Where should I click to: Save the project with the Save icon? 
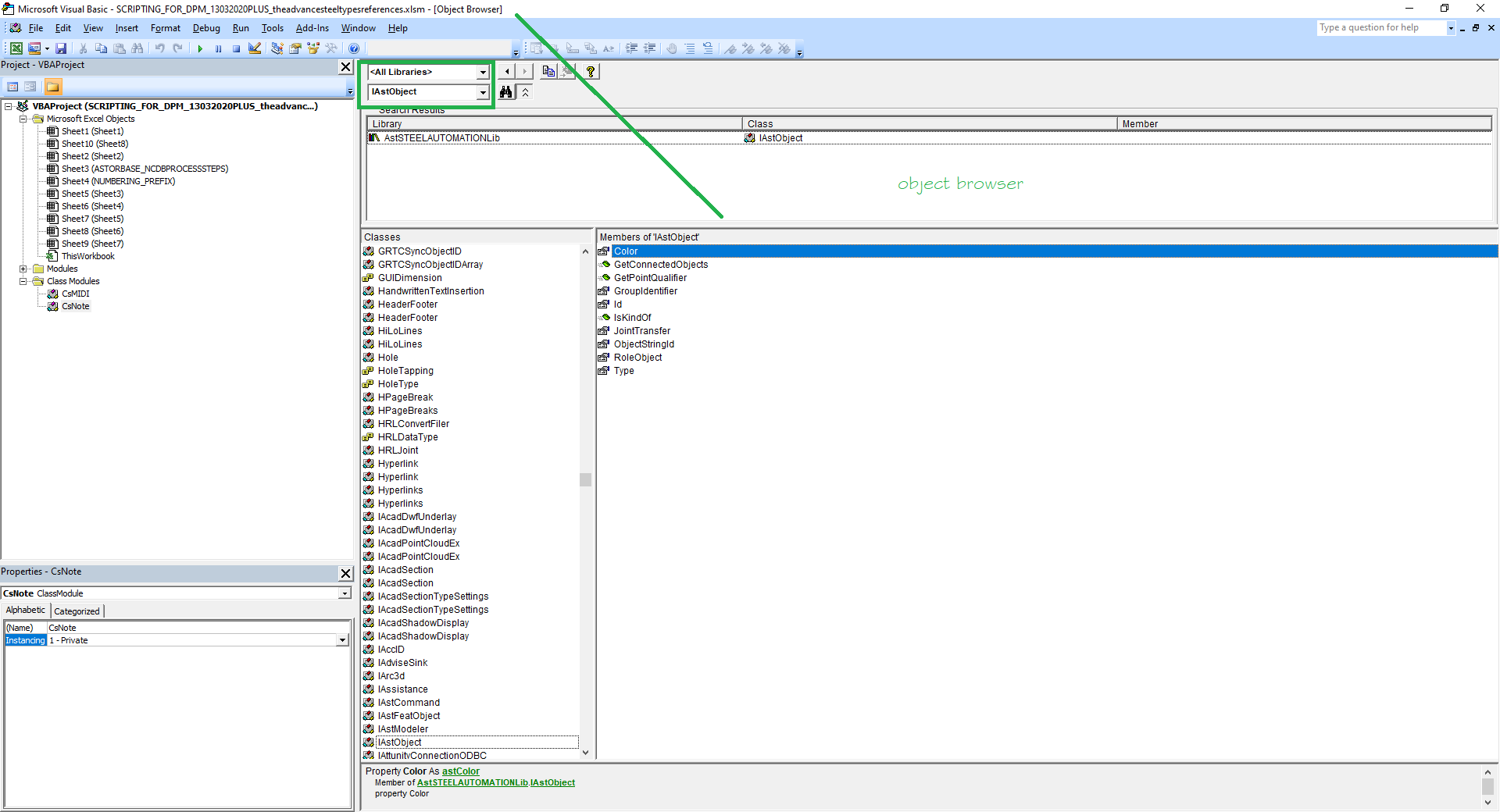(x=62, y=48)
